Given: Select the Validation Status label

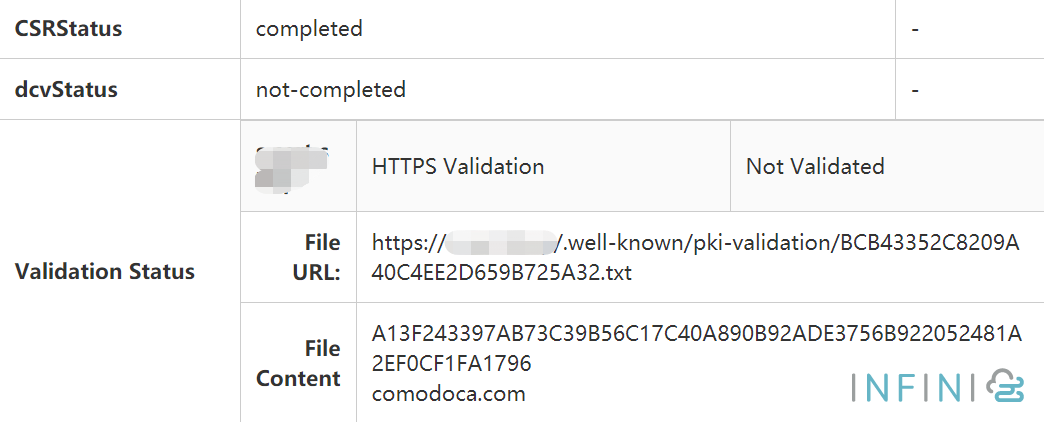Looking at the screenshot, I should (105, 272).
